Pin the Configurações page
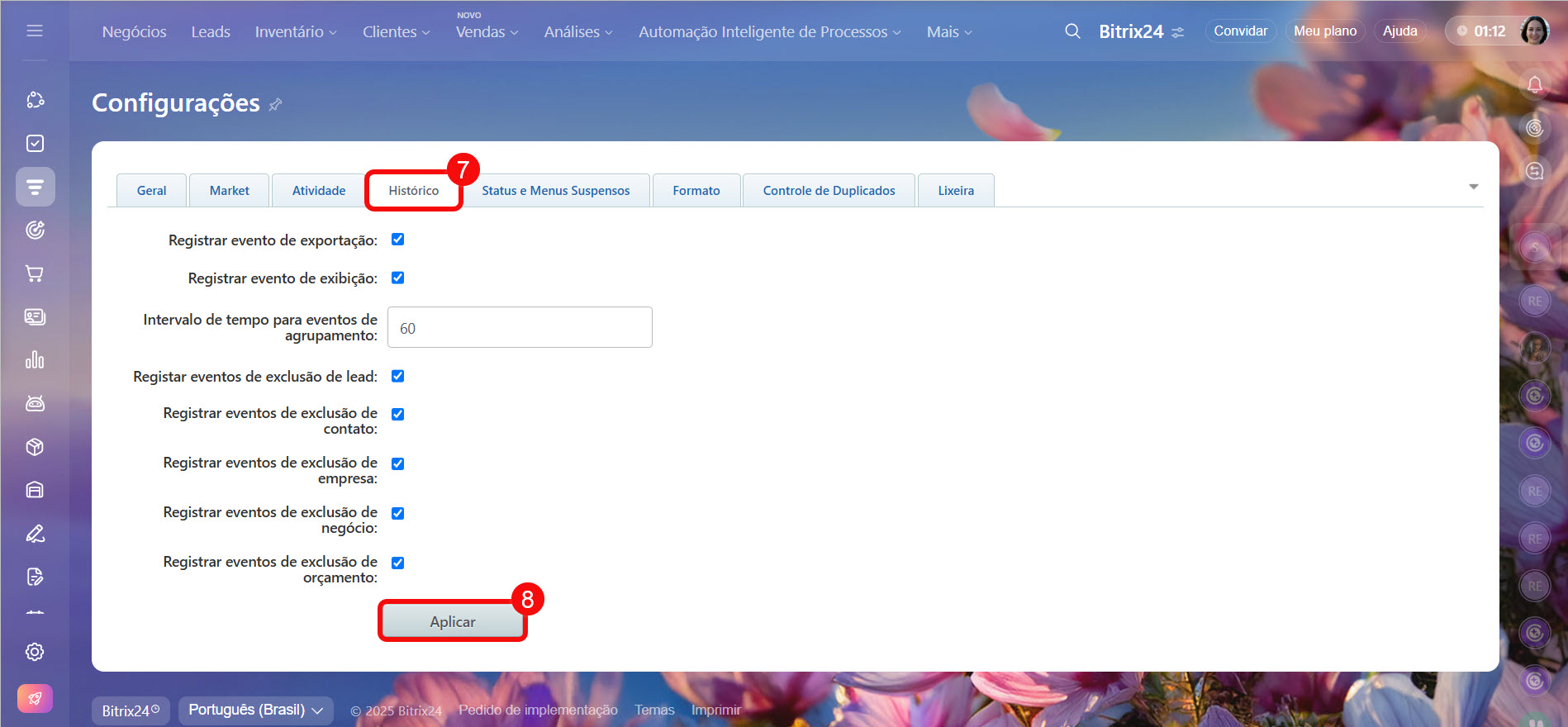Viewport: 1568px width, 727px height. 276,104
